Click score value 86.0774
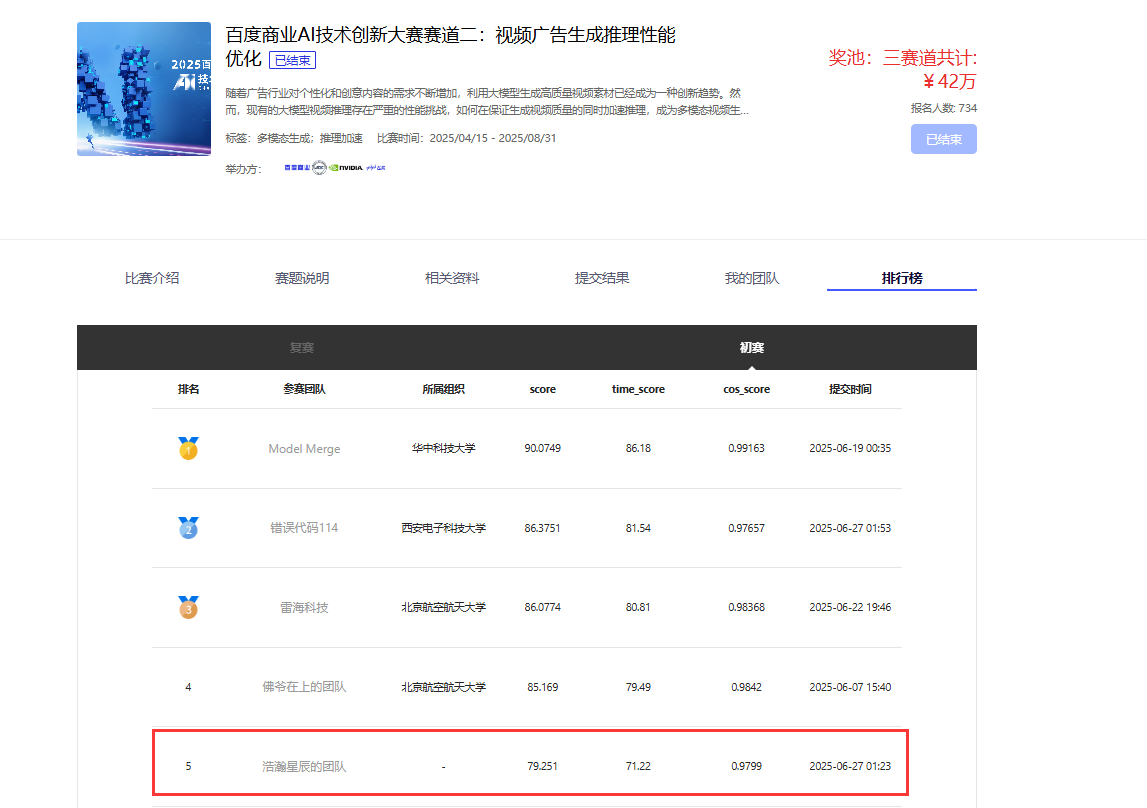This screenshot has width=1147, height=808. pos(543,607)
